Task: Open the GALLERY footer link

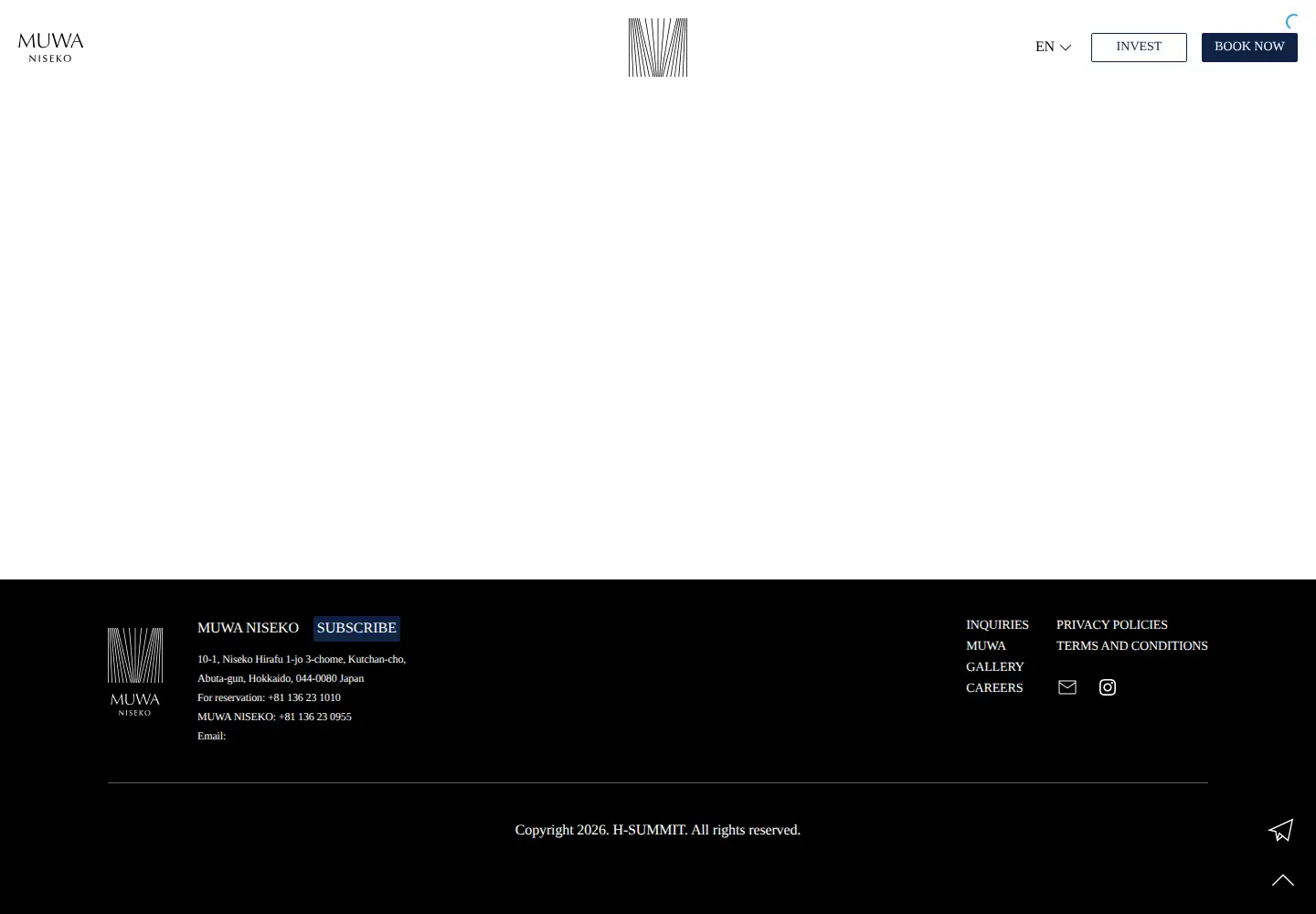Action: click(995, 666)
